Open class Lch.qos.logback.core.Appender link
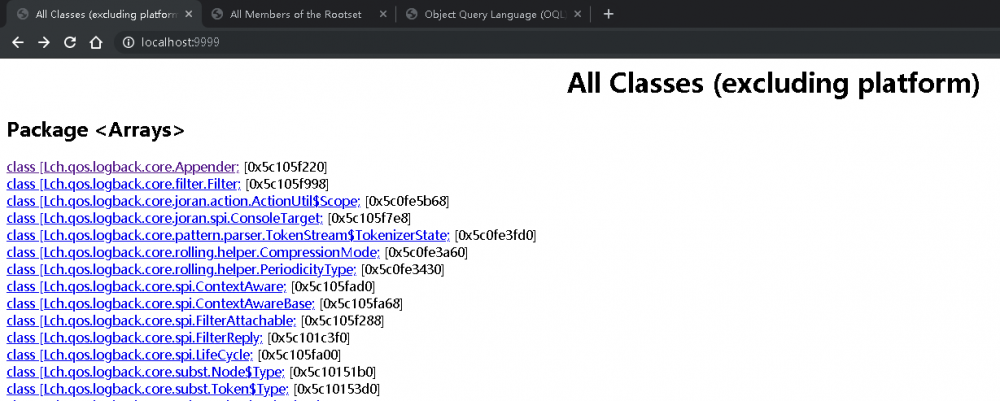The height and width of the screenshot is (401, 1000). [122, 167]
